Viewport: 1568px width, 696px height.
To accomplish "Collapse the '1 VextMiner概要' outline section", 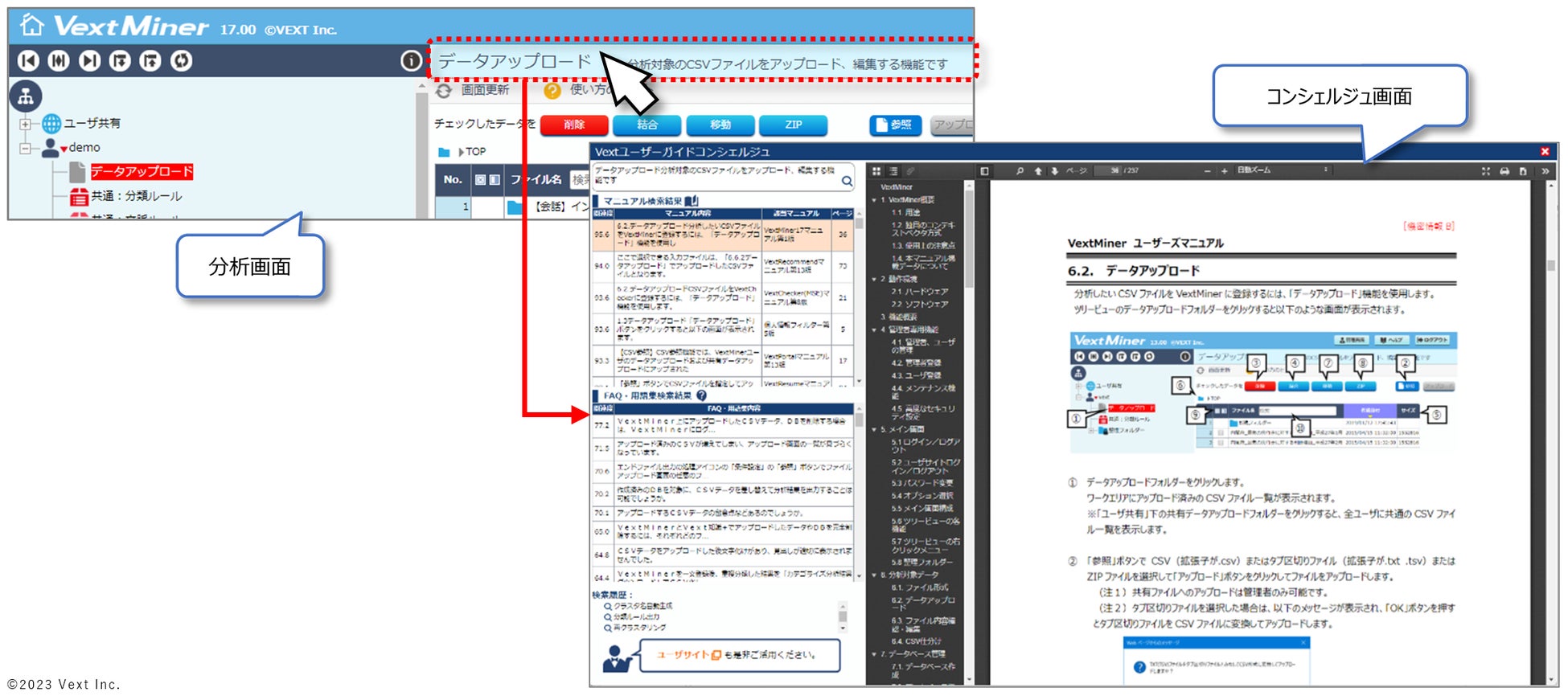I will click(874, 200).
